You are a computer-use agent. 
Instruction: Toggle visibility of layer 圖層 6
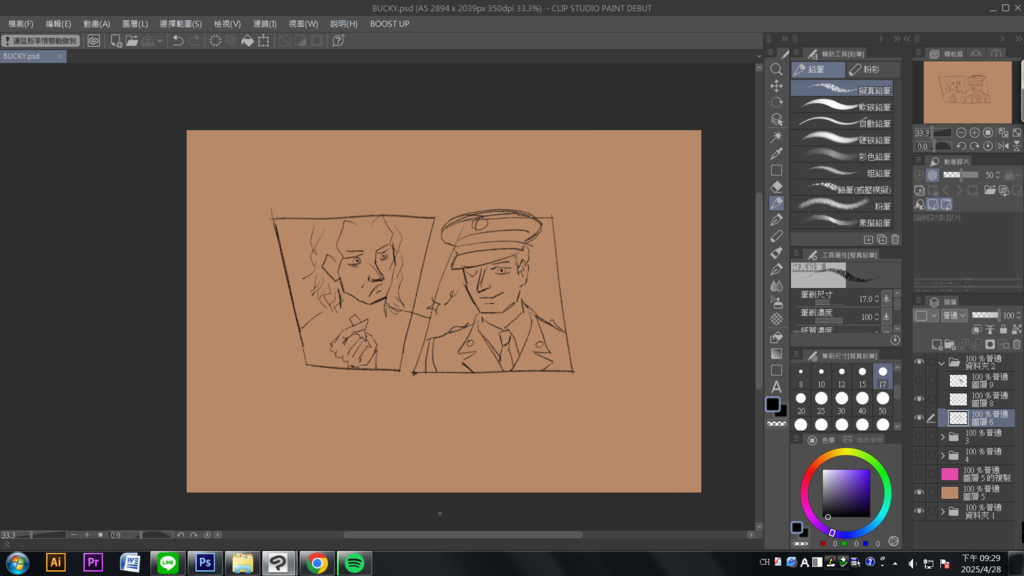pyautogui.click(x=920, y=418)
